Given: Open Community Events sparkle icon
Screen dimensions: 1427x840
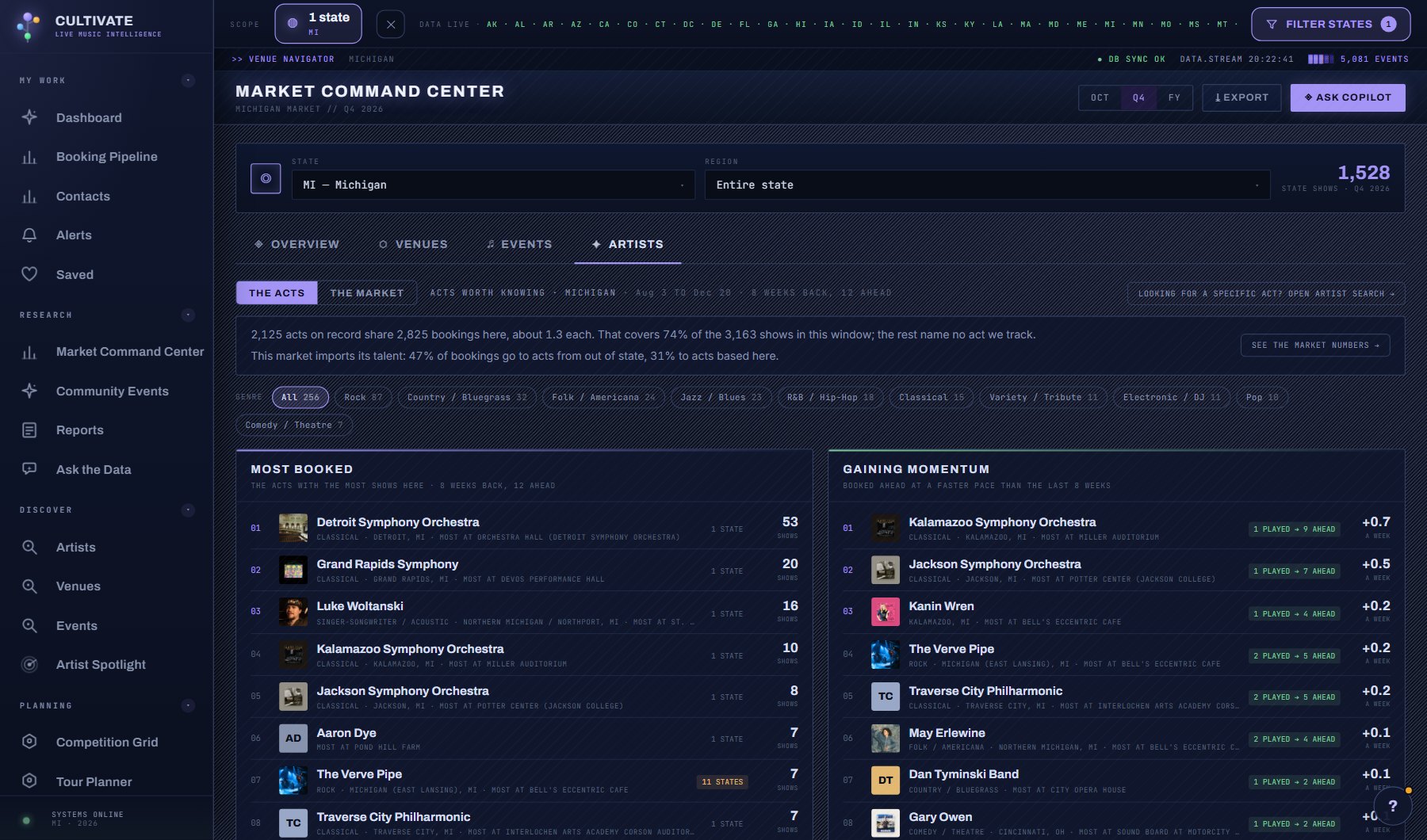Looking at the screenshot, I should point(29,391).
